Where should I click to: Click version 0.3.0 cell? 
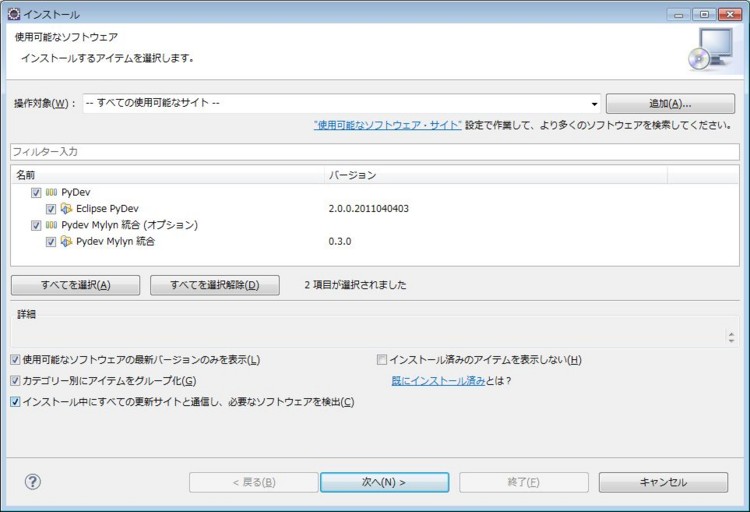[x=340, y=241]
